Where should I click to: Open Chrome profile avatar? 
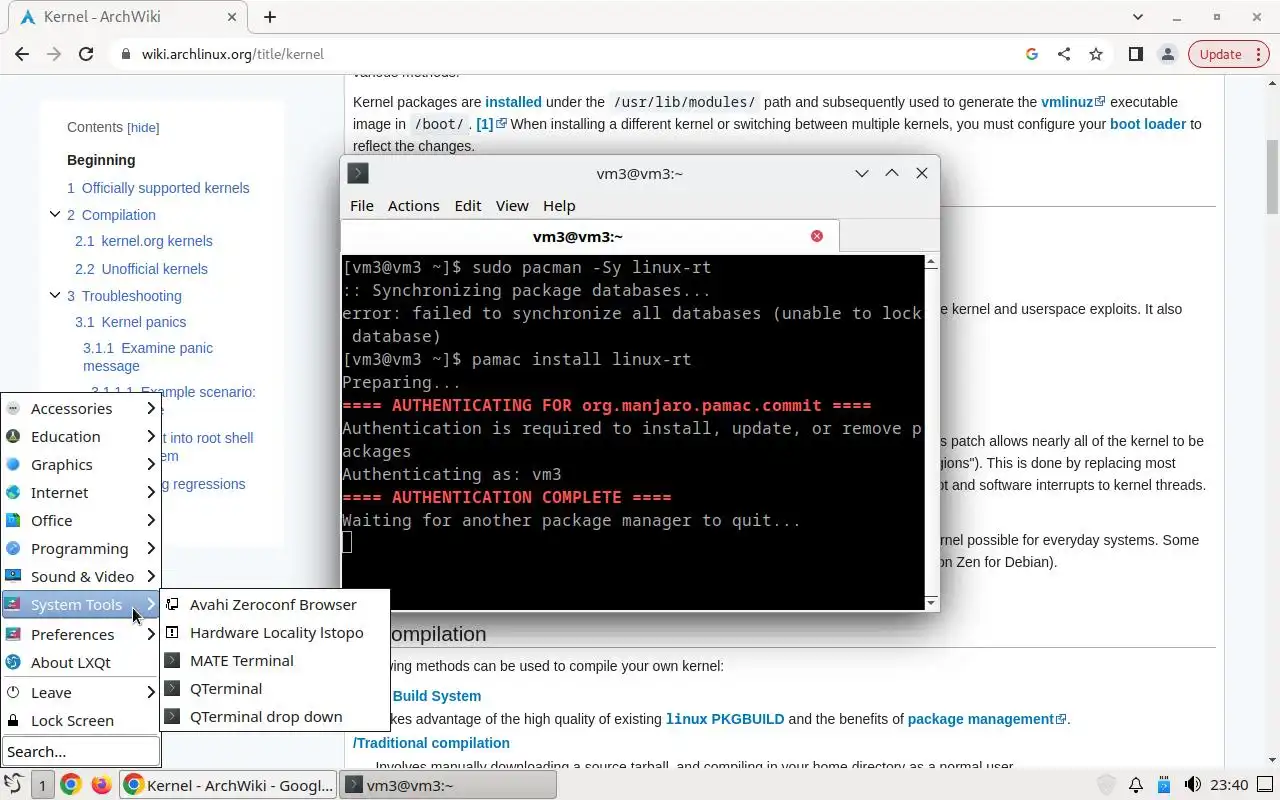1167,54
